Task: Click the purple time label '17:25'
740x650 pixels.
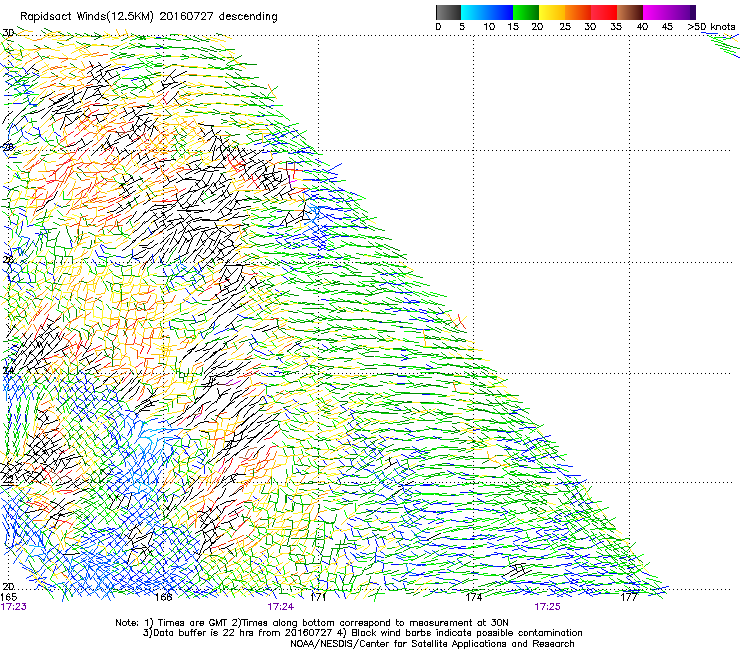Action: point(547,607)
